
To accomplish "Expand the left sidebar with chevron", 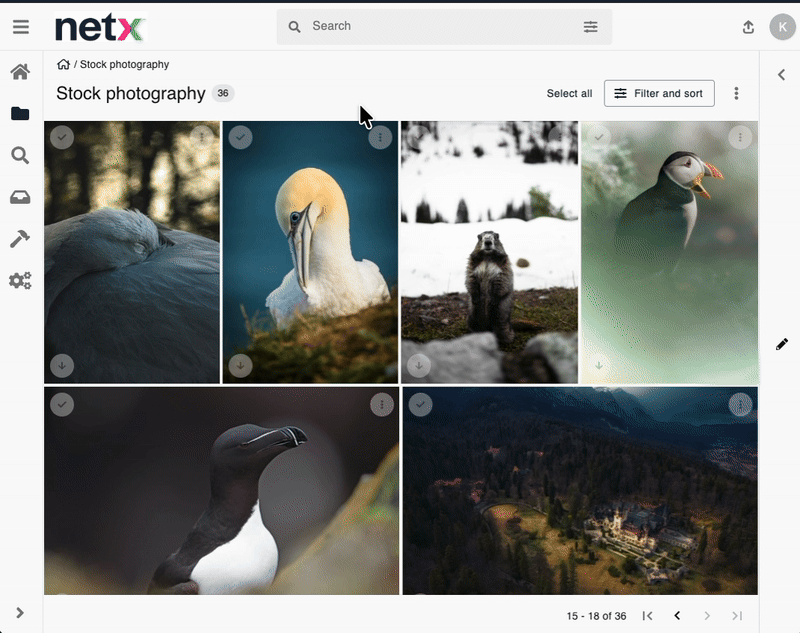I will pyautogui.click(x=20, y=613).
